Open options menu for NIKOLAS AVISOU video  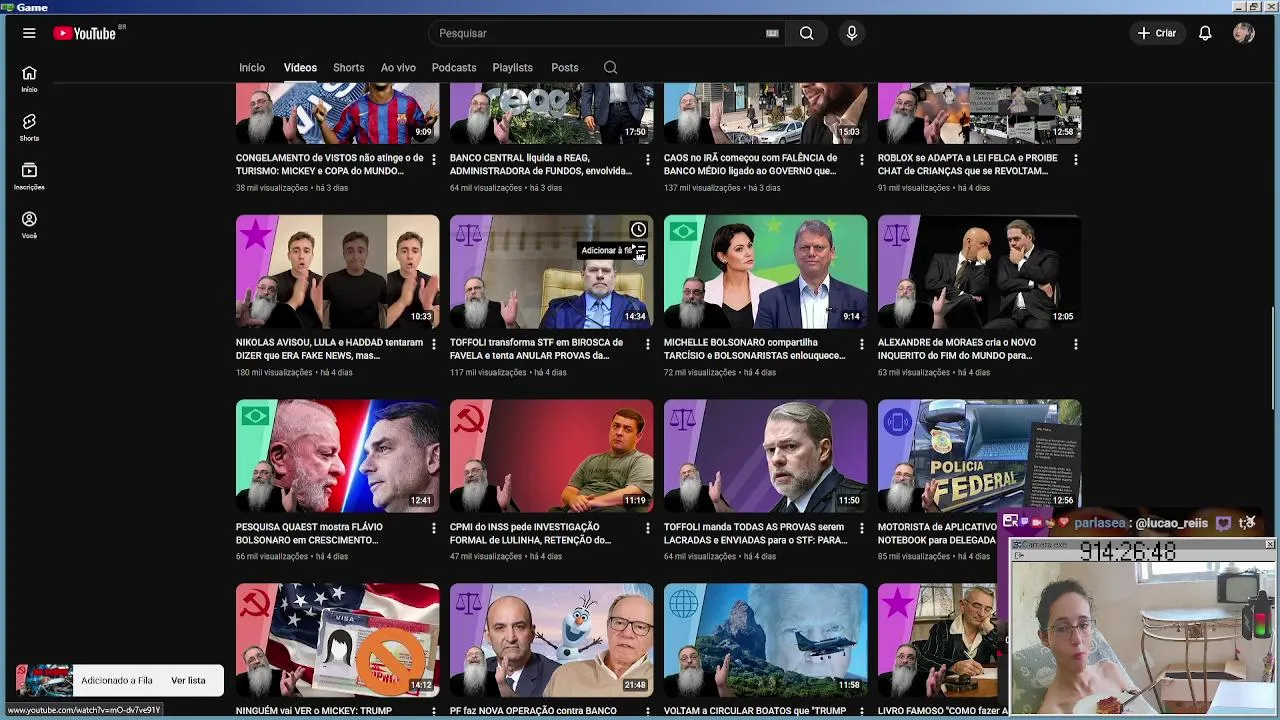(x=433, y=344)
